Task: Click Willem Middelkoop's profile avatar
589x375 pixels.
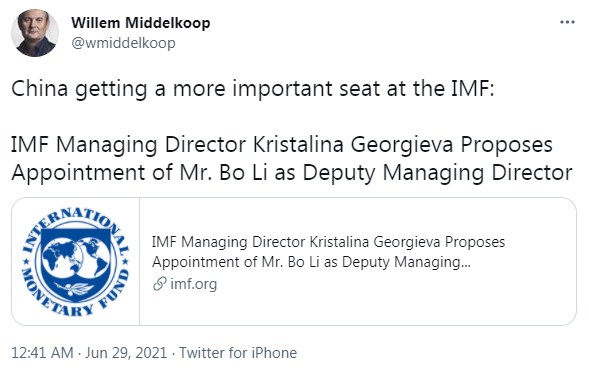Action: point(35,33)
